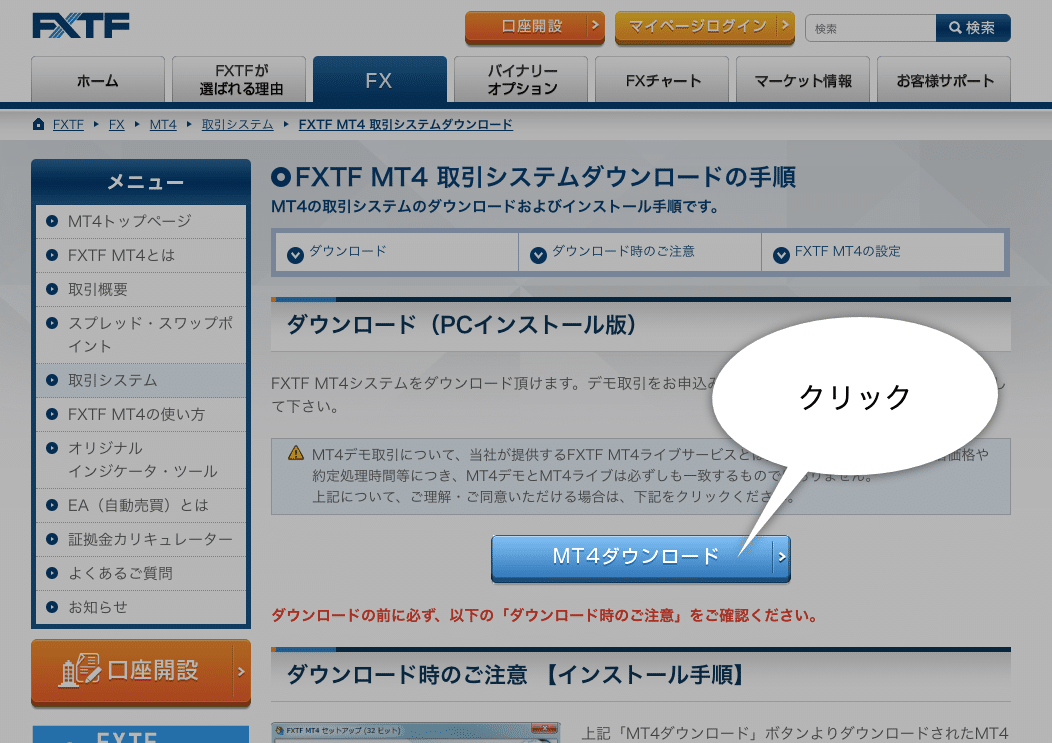Viewport: 1052px width, 743px height.
Task: Click the FXTF MT4 セットアップ screenshot thumbnail
Action: click(x=415, y=732)
